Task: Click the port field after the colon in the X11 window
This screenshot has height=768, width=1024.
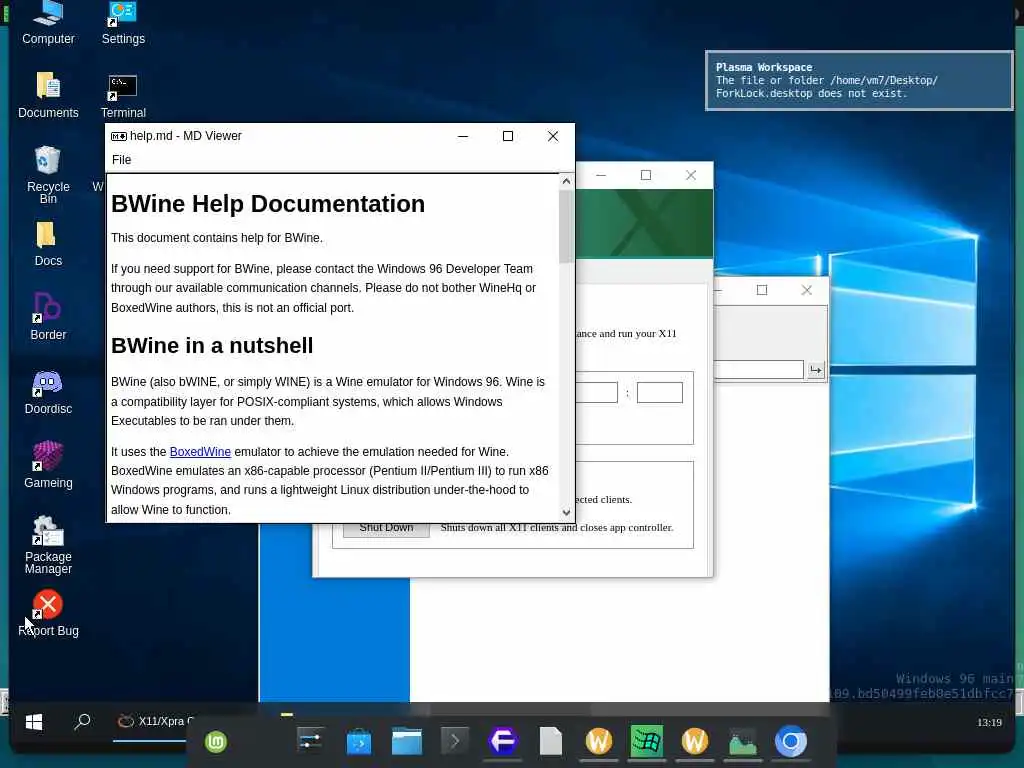Action: [660, 392]
